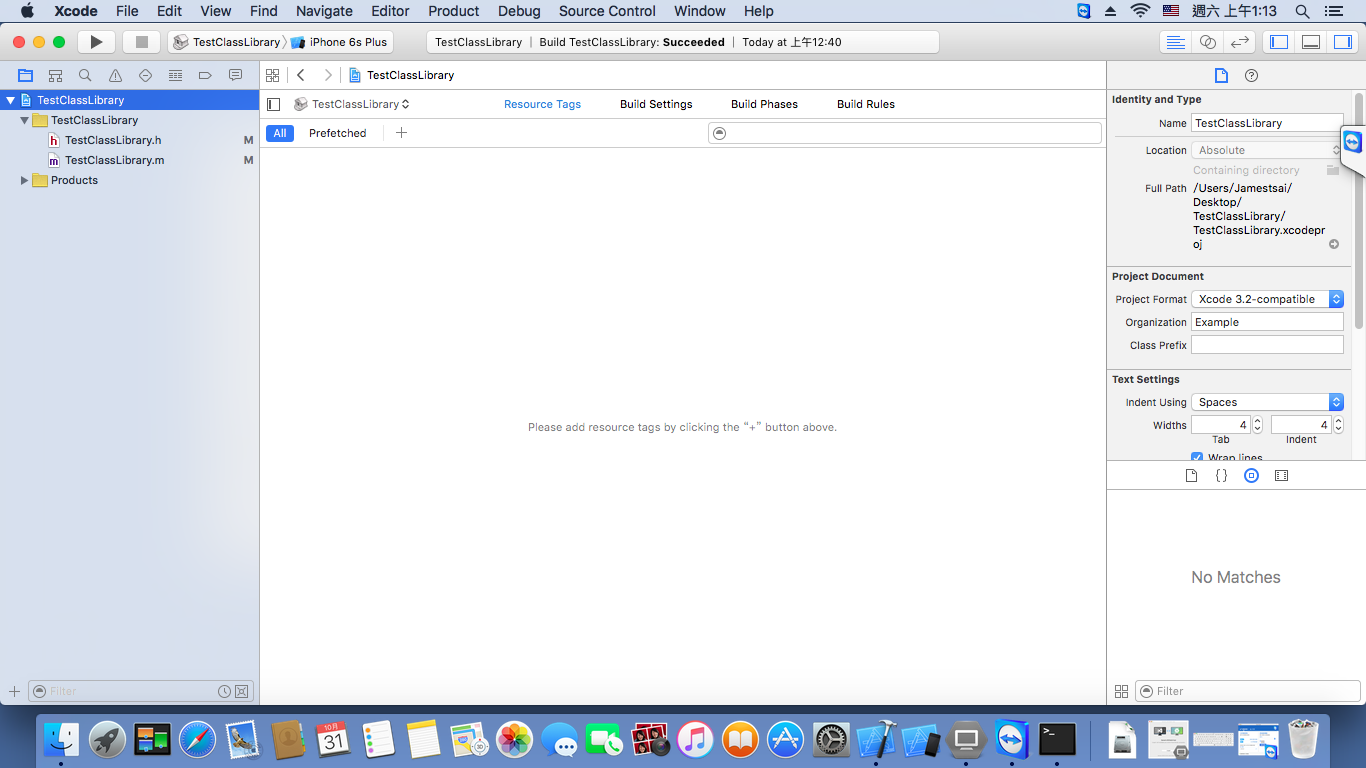Select the TestClassLibrary.m file
Screen dimensions: 1366x768
115,160
